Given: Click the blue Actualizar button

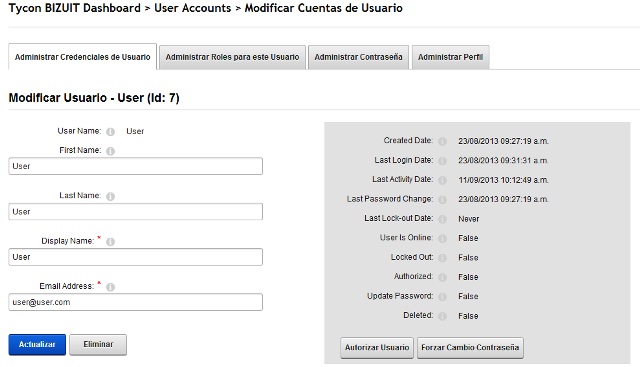Looking at the screenshot, I should 37,345.
